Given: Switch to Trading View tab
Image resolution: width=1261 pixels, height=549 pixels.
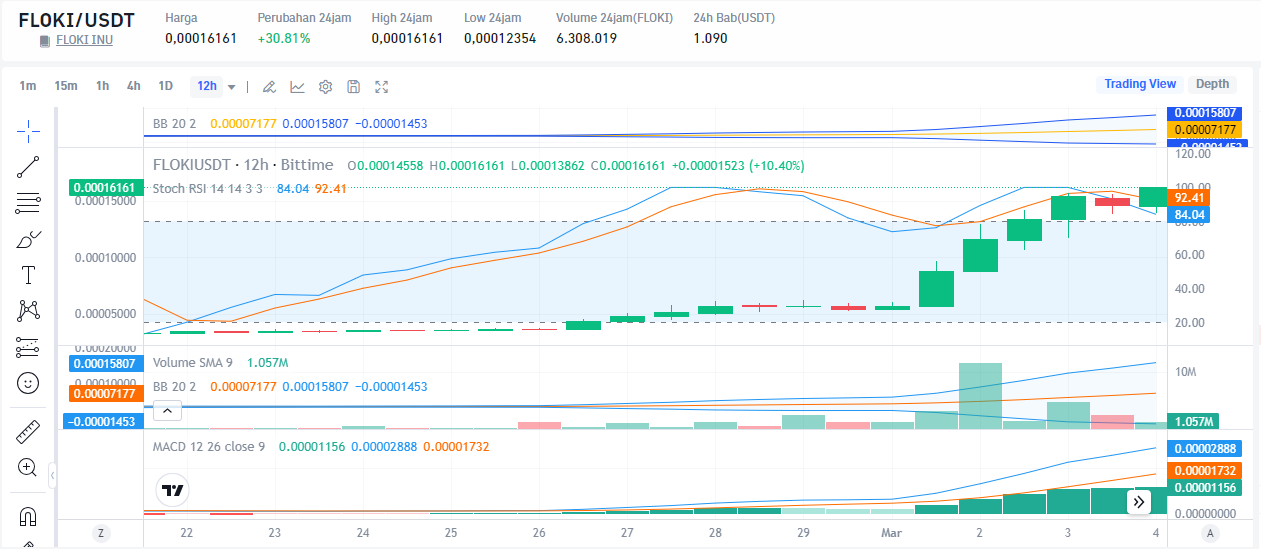Looking at the screenshot, I should [x=1140, y=84].
